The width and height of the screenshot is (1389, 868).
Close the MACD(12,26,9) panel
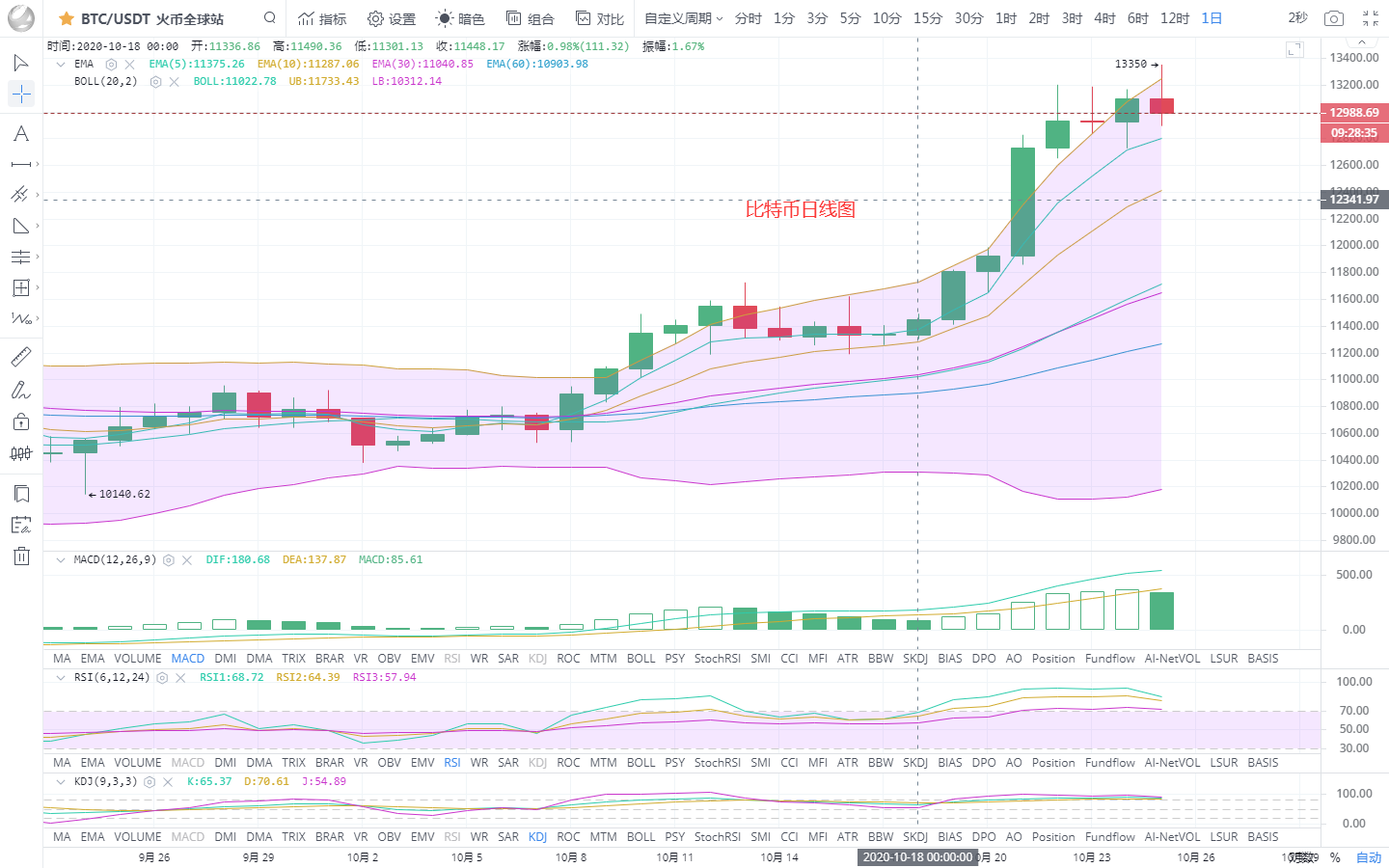click(x=187, y=560)
